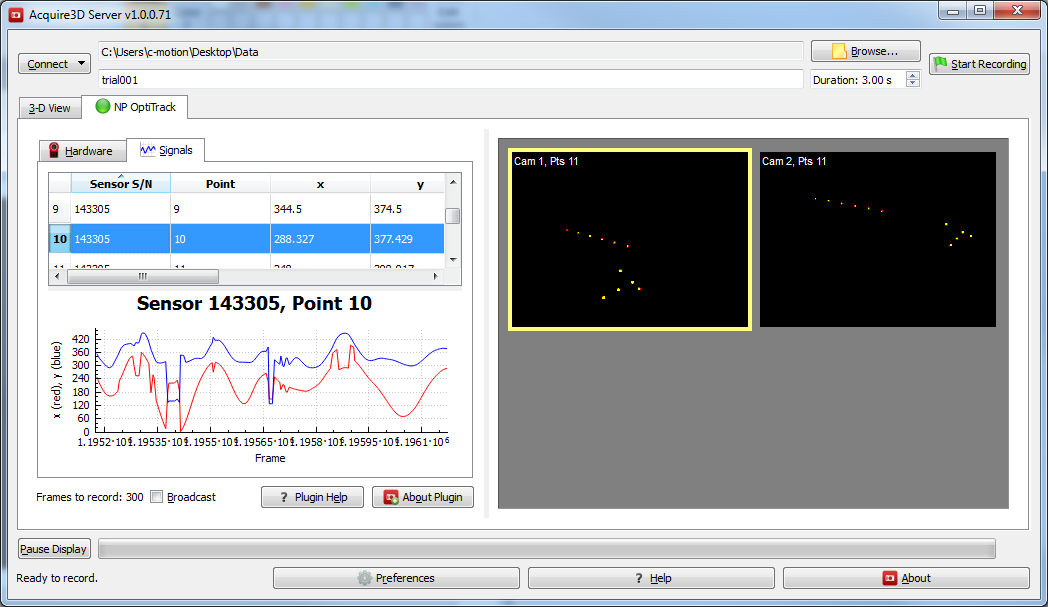Click the Start Recording button
The width and height of the screenshot is (1048, 607).
pyautogui.click(x=979, y=64)
